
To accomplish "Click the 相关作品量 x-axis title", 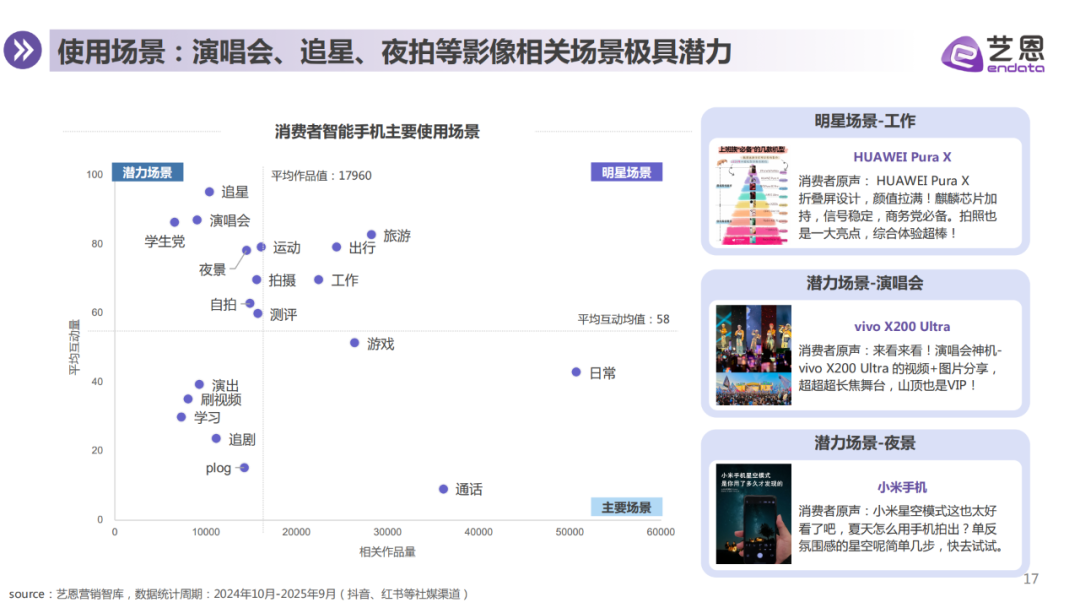I will 387,552.
